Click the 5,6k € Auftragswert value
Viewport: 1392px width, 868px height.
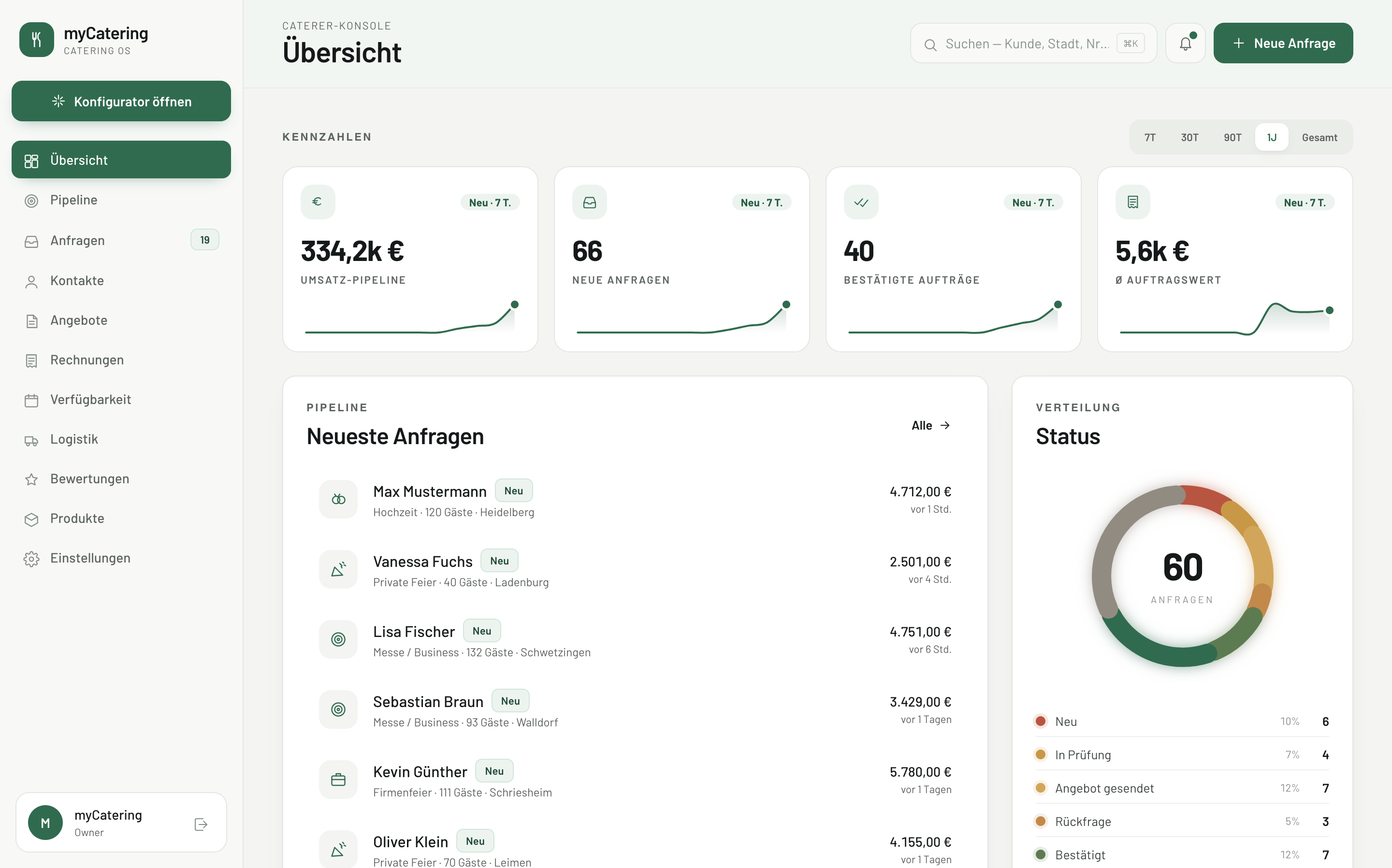1152,251
